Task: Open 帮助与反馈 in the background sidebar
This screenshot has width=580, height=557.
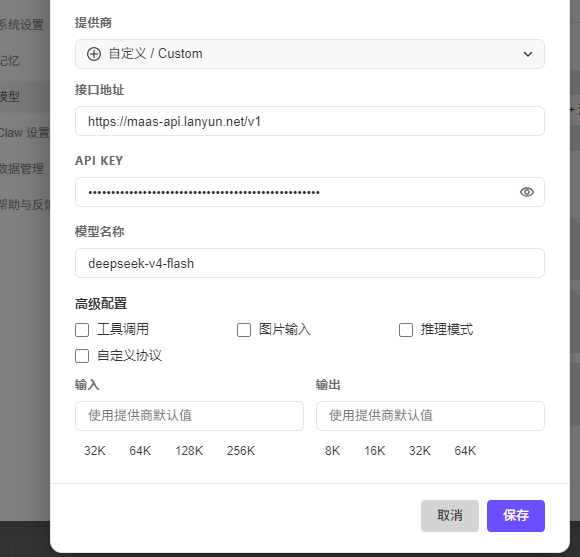Action: tap(25, 204)
